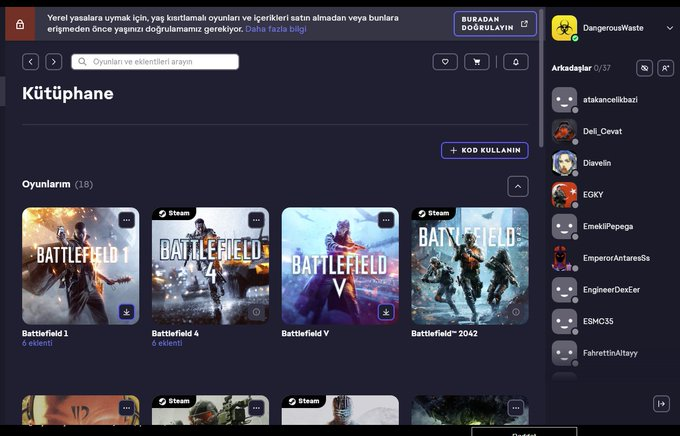Select friend ESMC35

pos(598,321)
